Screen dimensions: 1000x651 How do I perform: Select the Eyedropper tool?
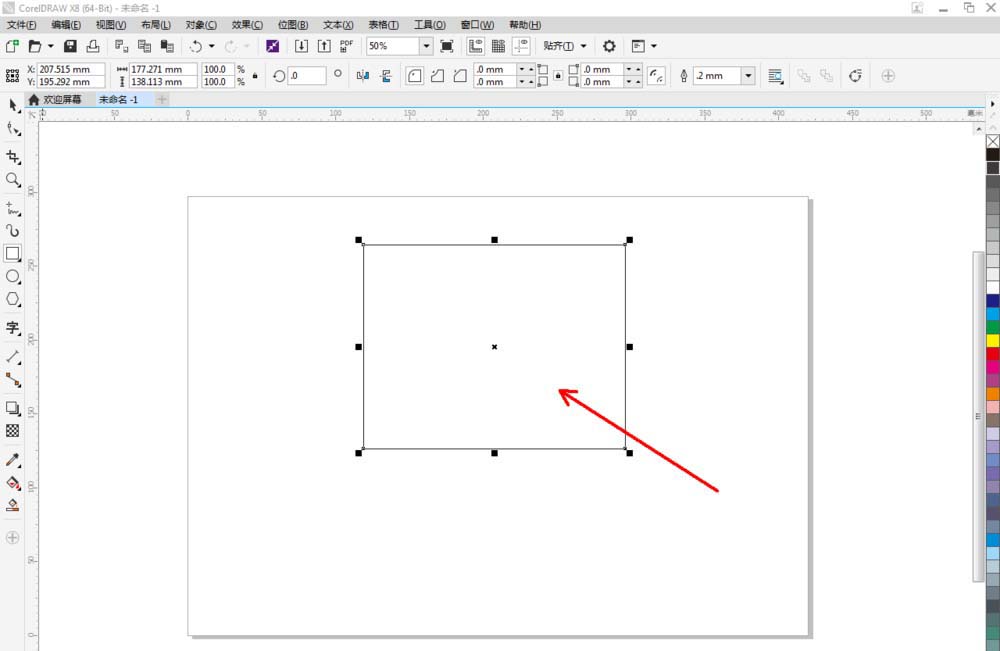point(13,460)
